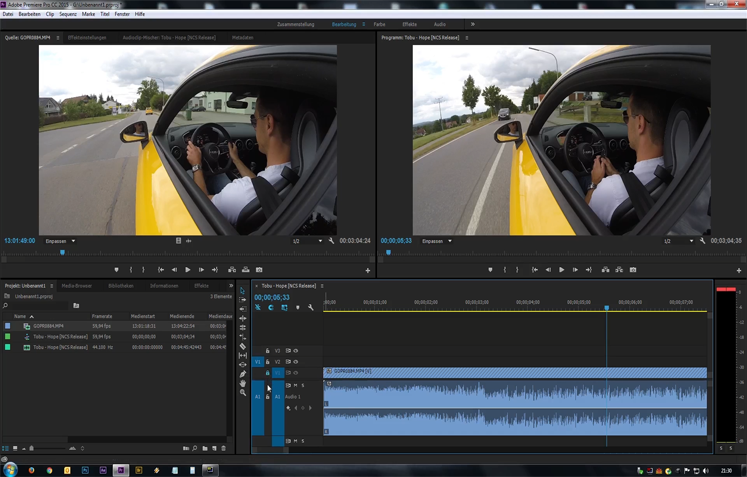This screenshot has height=477, width=747.
Task: Toggle sync lock on V2 track
Action: 288,362
